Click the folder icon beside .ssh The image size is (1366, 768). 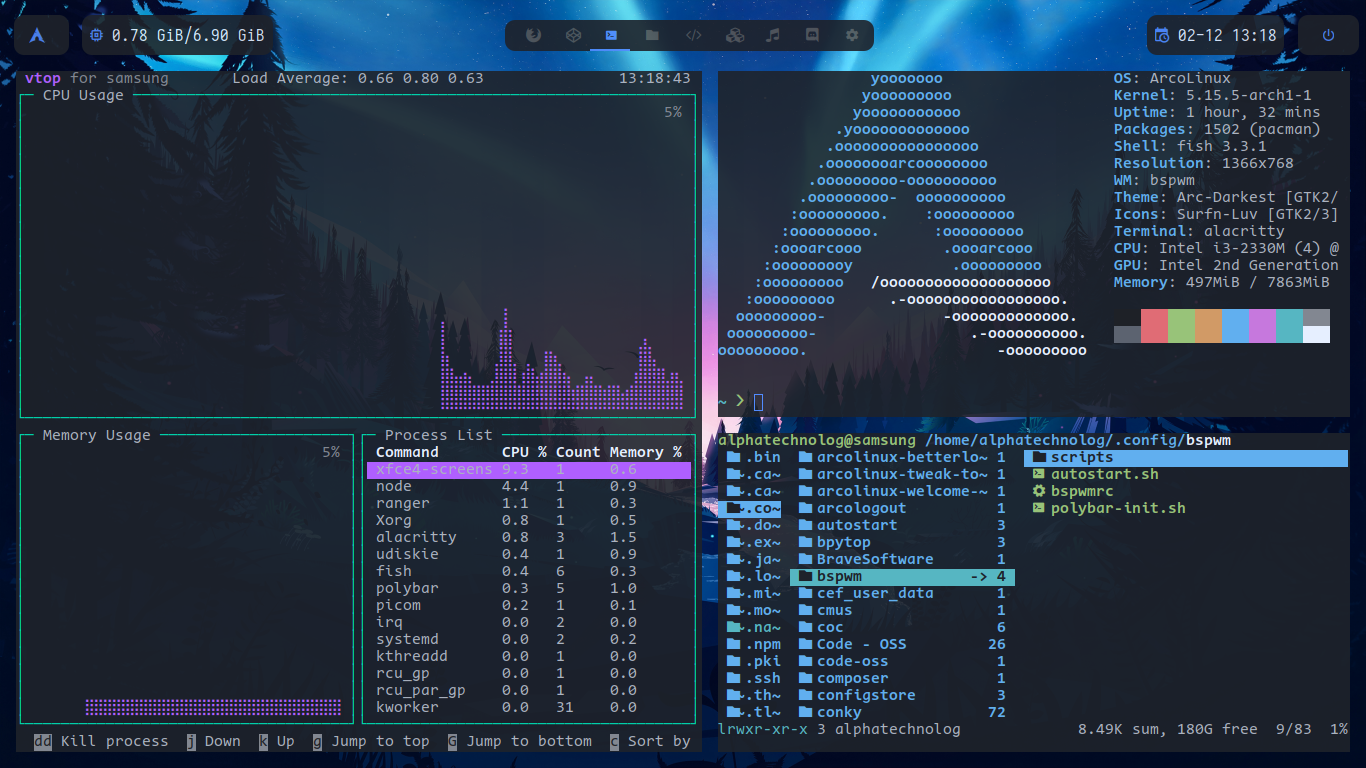733,678
